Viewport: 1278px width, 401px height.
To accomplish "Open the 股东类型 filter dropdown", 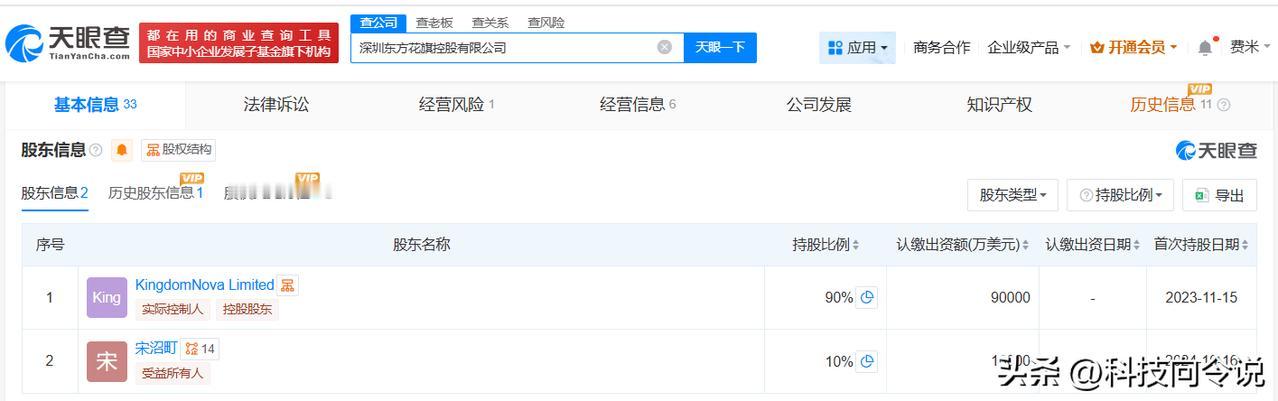I will click(1012, 195).
